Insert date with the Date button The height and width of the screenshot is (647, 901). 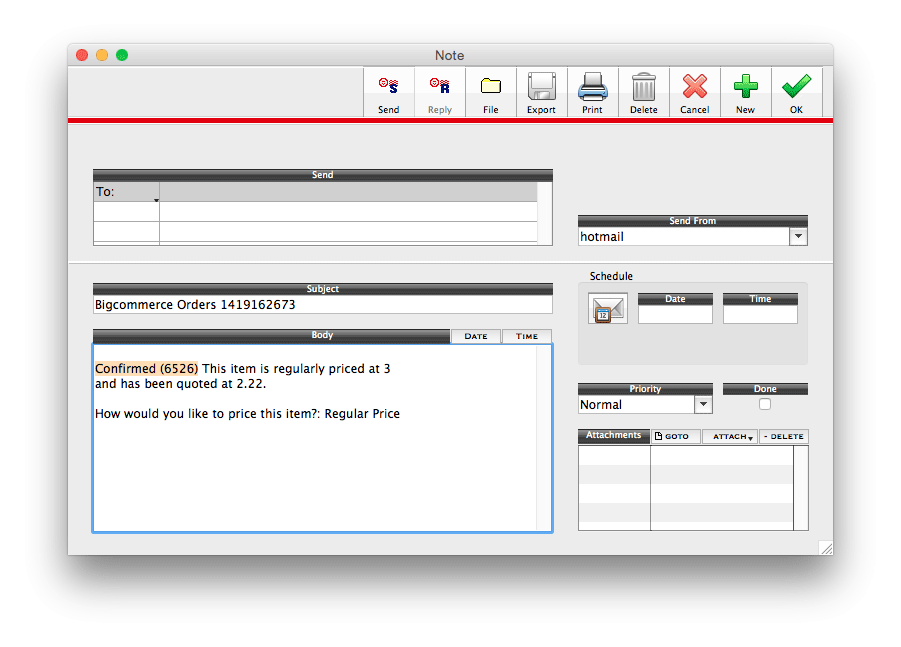pos(476,336)
